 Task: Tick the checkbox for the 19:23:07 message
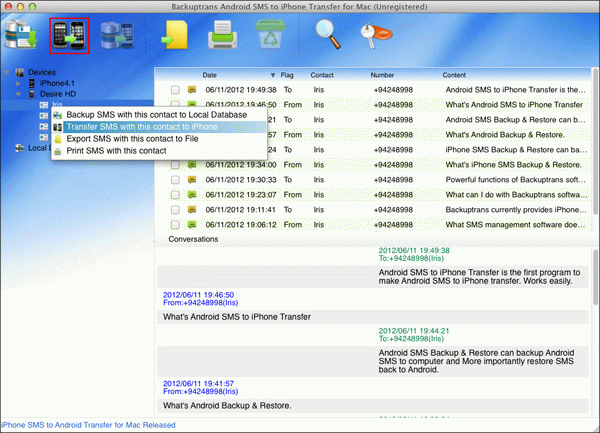coord(175,195)
